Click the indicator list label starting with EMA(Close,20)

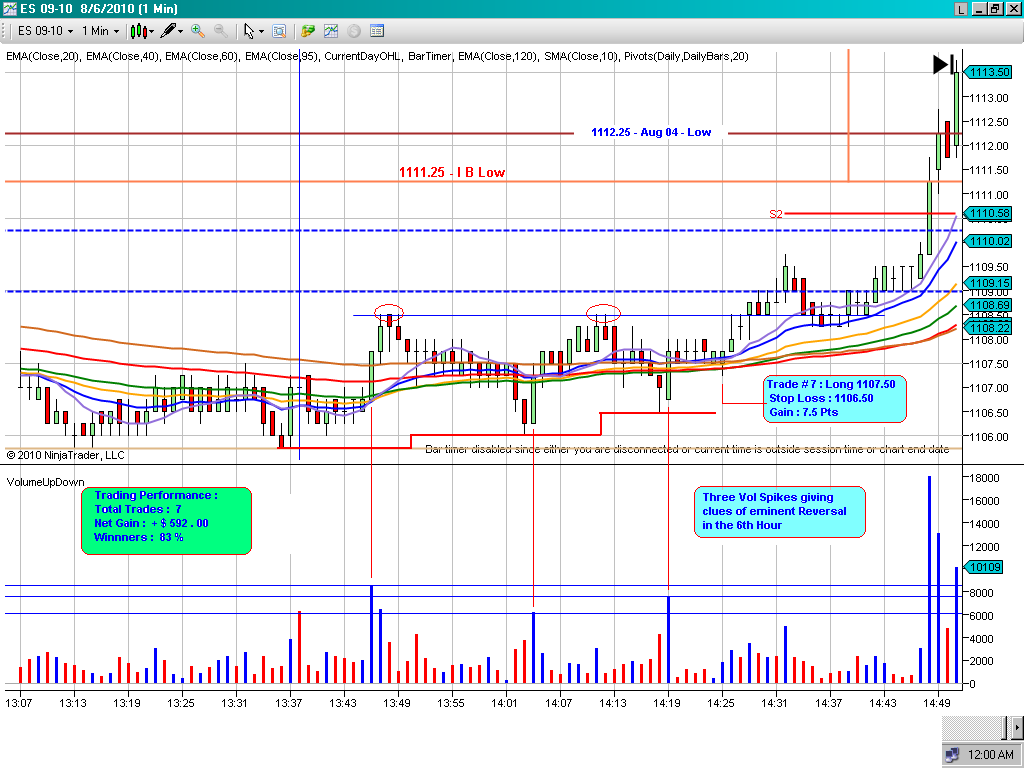377,56
